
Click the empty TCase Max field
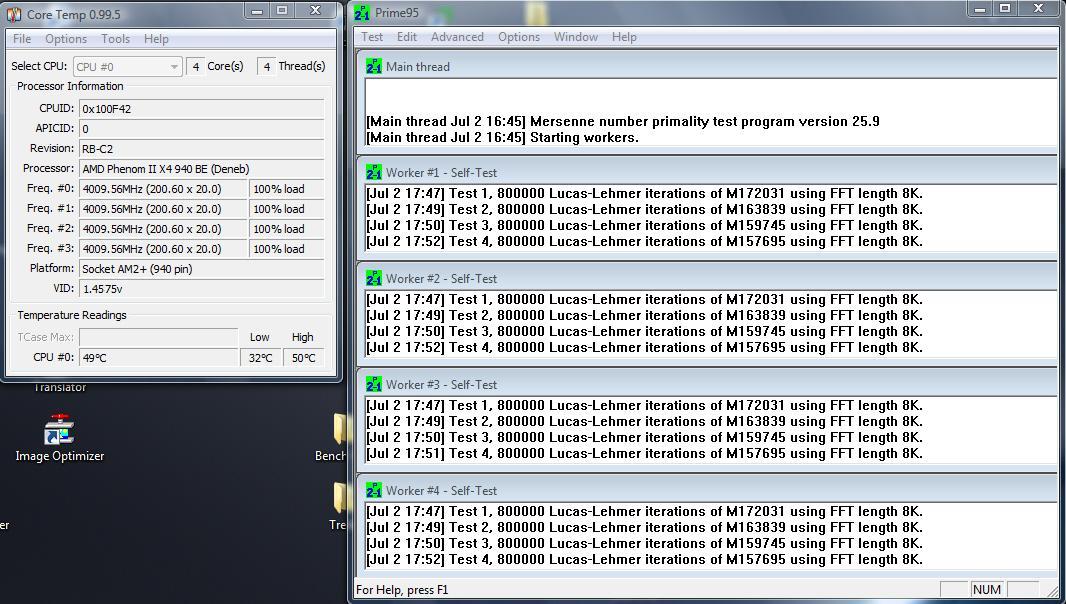pos(158,337)
